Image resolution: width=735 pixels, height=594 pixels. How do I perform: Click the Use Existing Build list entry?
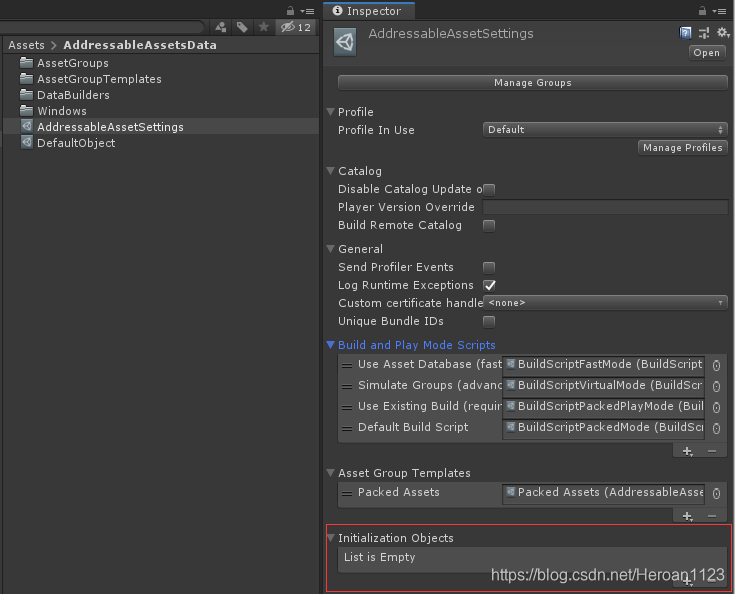pyautogui.click(x=429, y=406)
